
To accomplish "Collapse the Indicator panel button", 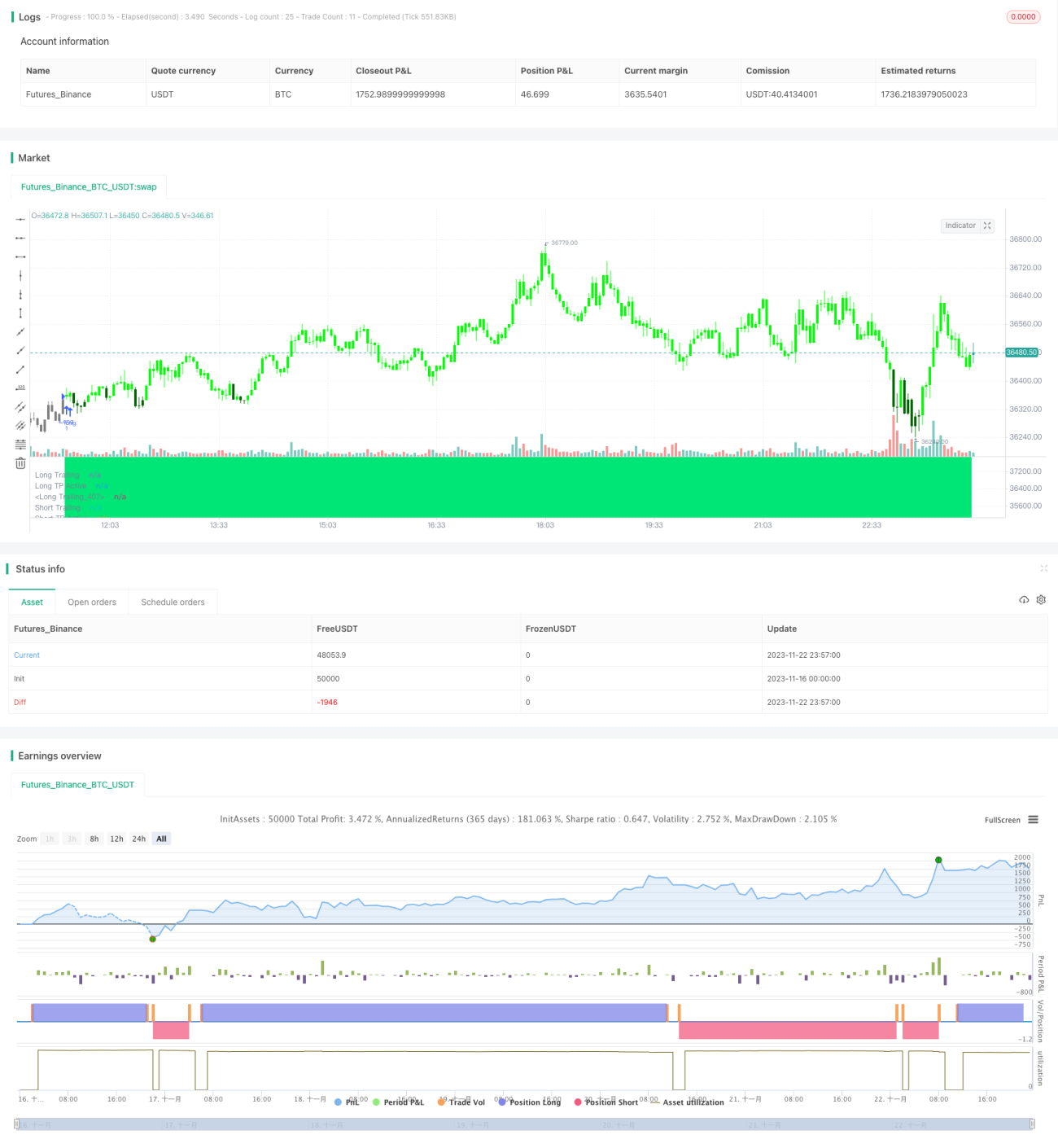I will (x=987, y=226).
